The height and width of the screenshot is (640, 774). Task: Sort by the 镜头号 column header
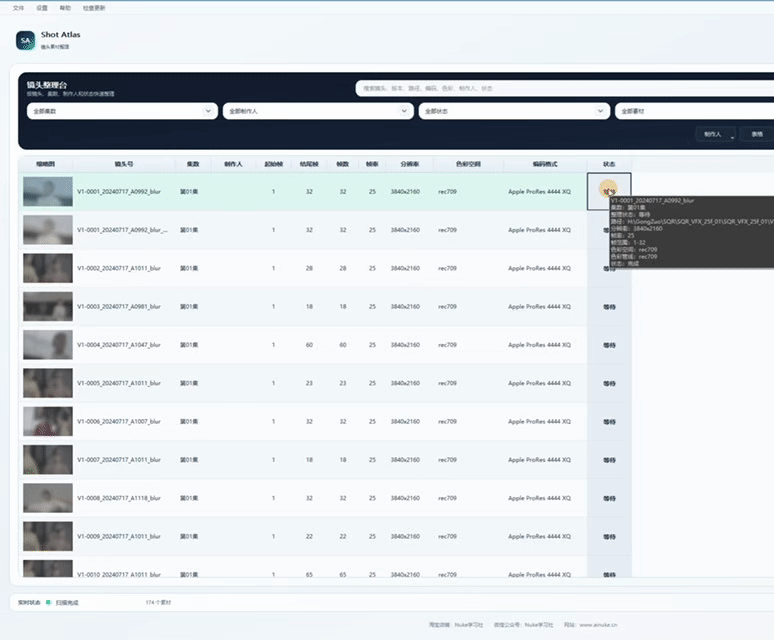click(x=124, y=164)
